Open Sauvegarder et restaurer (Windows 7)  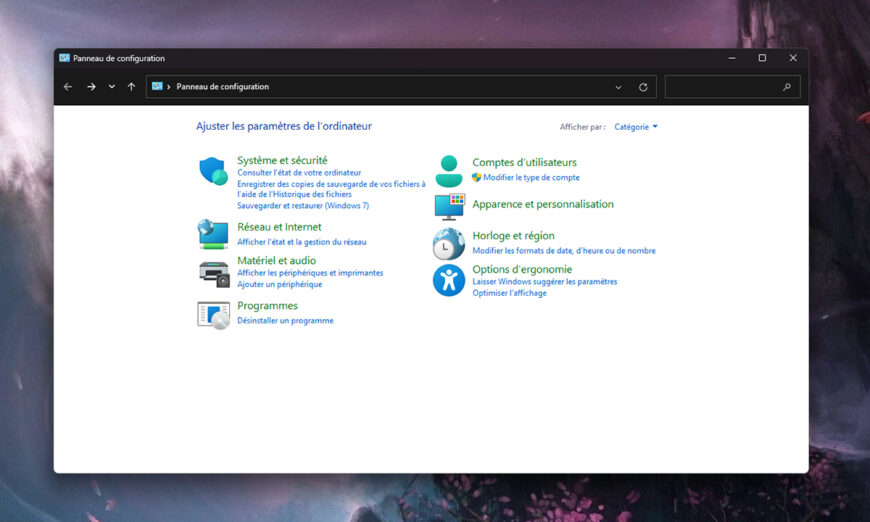coord(303,205)
